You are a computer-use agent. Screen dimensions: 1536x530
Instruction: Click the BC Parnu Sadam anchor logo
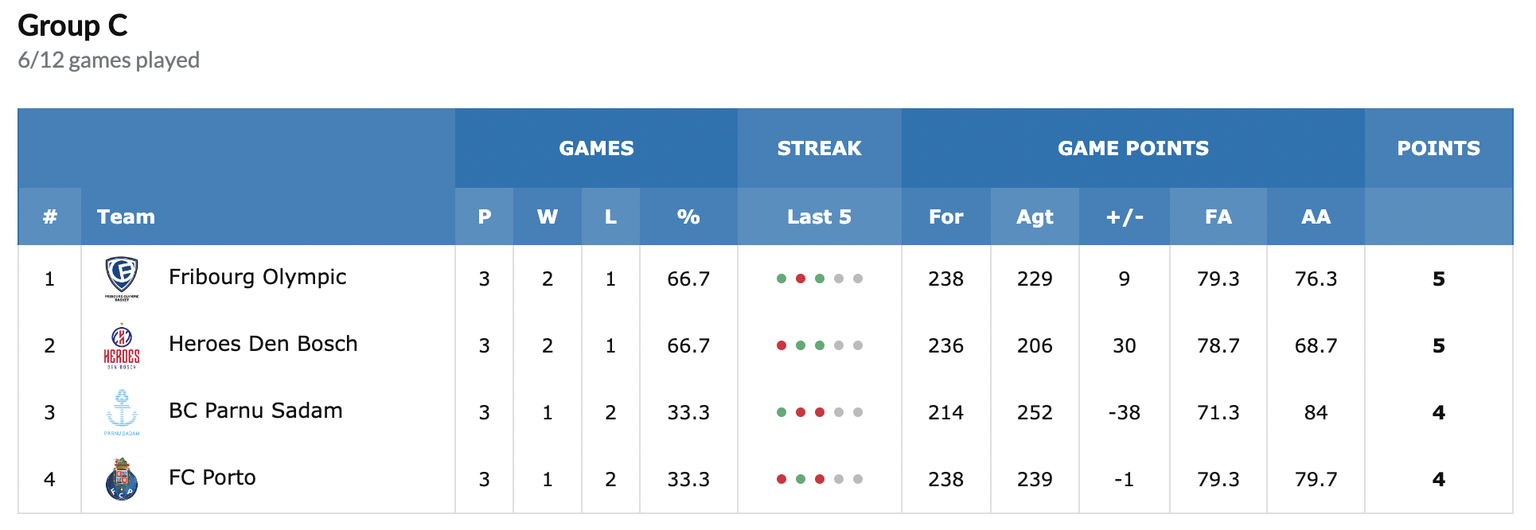point(122,412)
